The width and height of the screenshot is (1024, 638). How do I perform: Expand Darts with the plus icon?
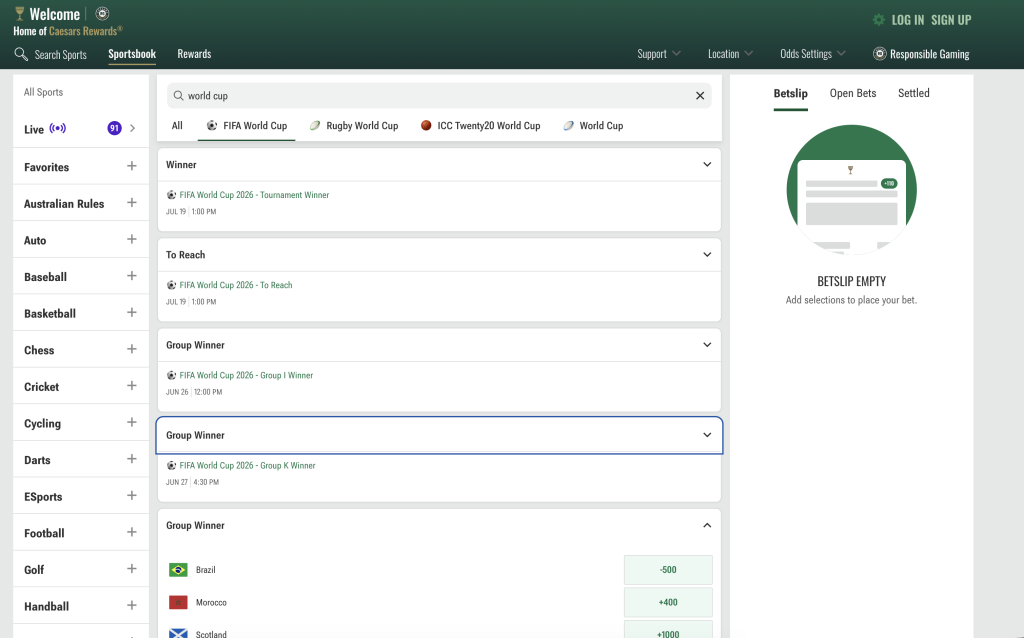(x=131, y=458)
